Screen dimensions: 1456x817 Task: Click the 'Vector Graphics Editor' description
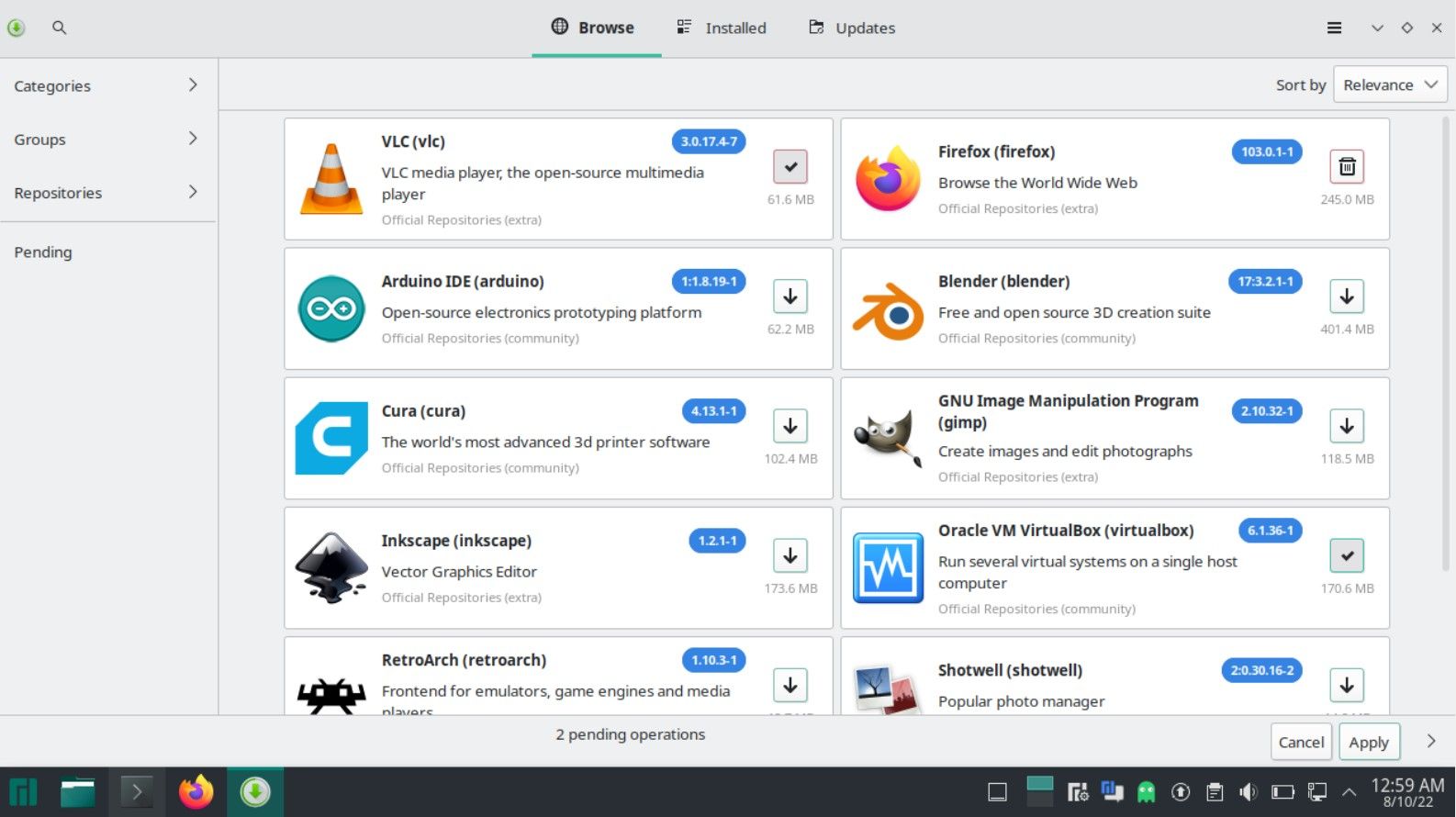tap(459, 572)
